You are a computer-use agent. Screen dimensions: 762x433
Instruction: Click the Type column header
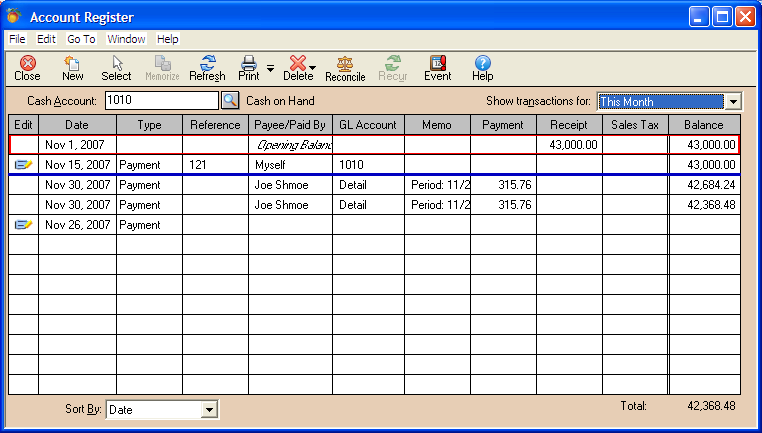pos(149,125)
